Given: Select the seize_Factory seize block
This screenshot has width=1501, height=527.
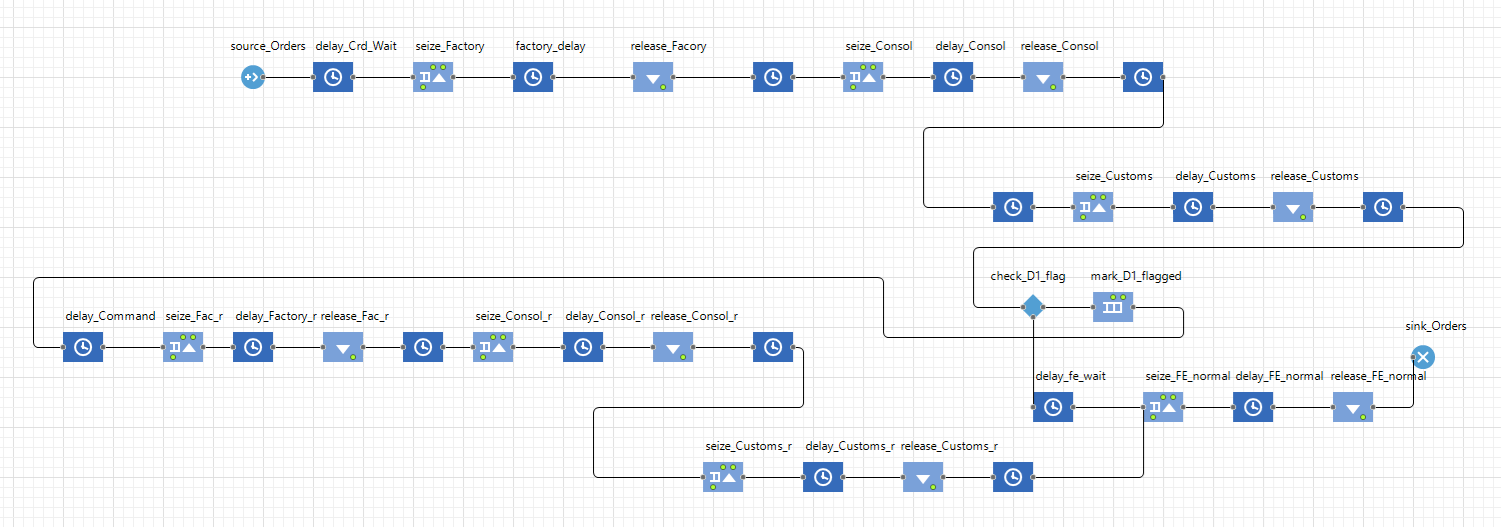Looking at the screenshot, I should (x=433, y=77).
